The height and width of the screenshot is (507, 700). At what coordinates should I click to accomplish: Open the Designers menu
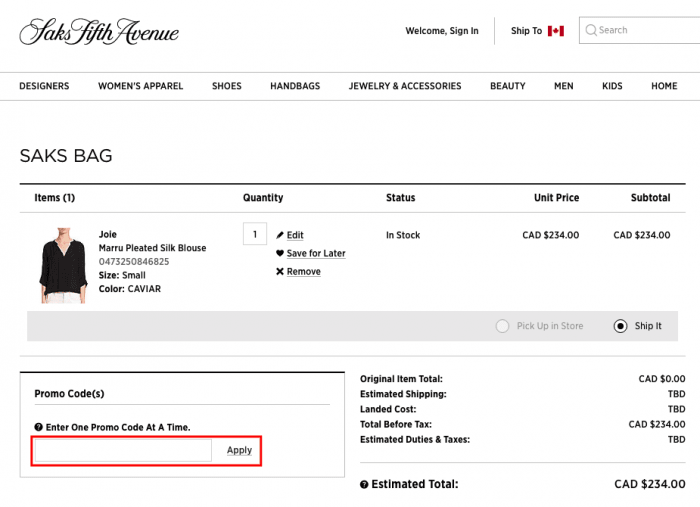tap(44, 86)
